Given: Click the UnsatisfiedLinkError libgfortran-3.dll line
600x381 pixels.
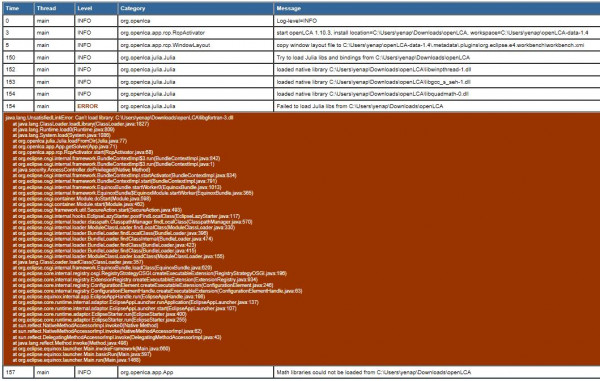Looking at the screenshot, I should (119, 117).
